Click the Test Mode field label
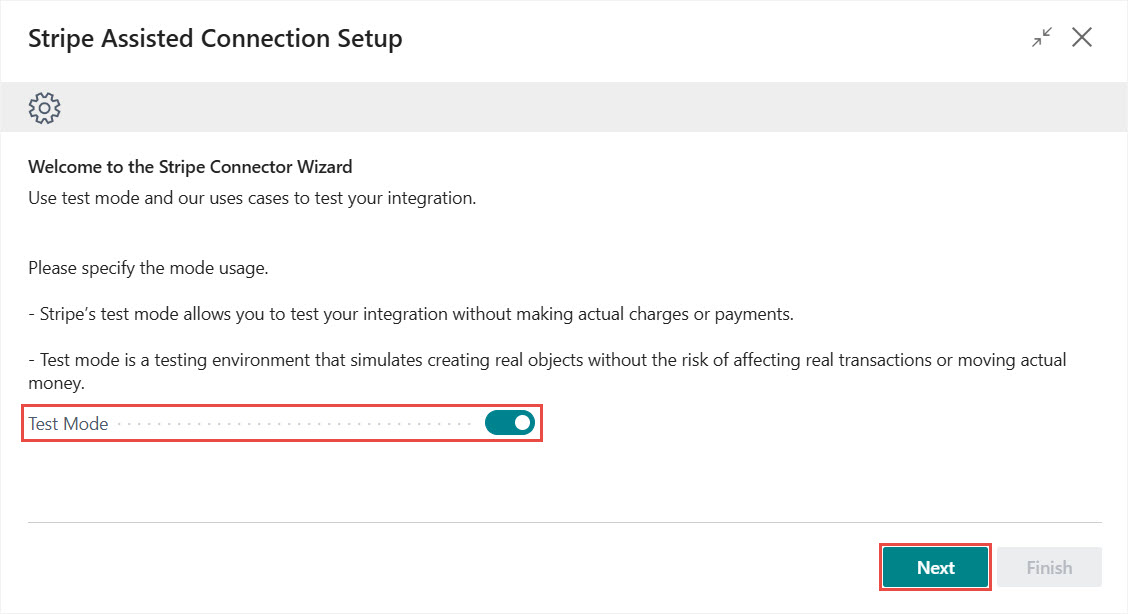Viewport: 1128px width, 614px height. pos(68,424)
